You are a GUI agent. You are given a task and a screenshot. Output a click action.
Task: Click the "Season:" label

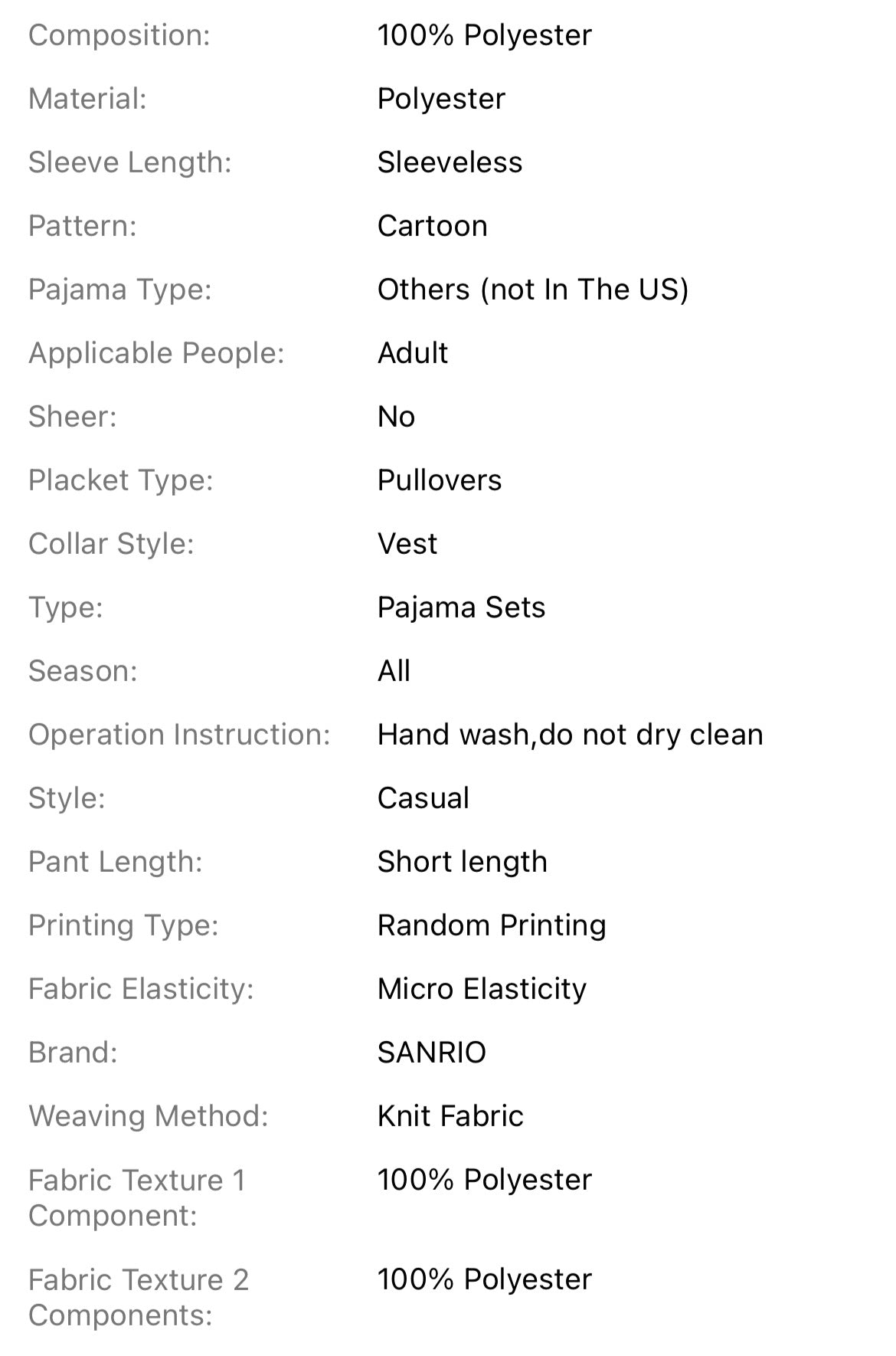[83, 671]
